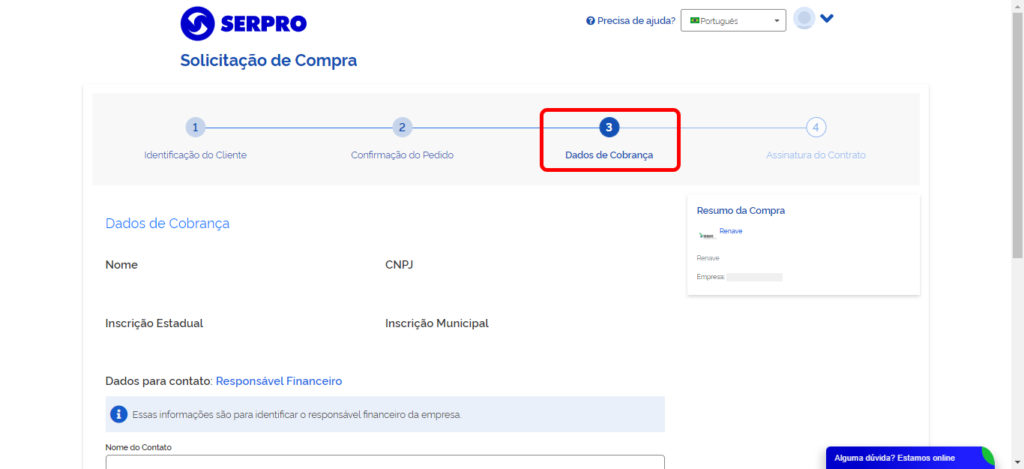Viewport: 1024px width, 469px height.
Task: Open the Português language dropdown
Action: tap(733, 20)
